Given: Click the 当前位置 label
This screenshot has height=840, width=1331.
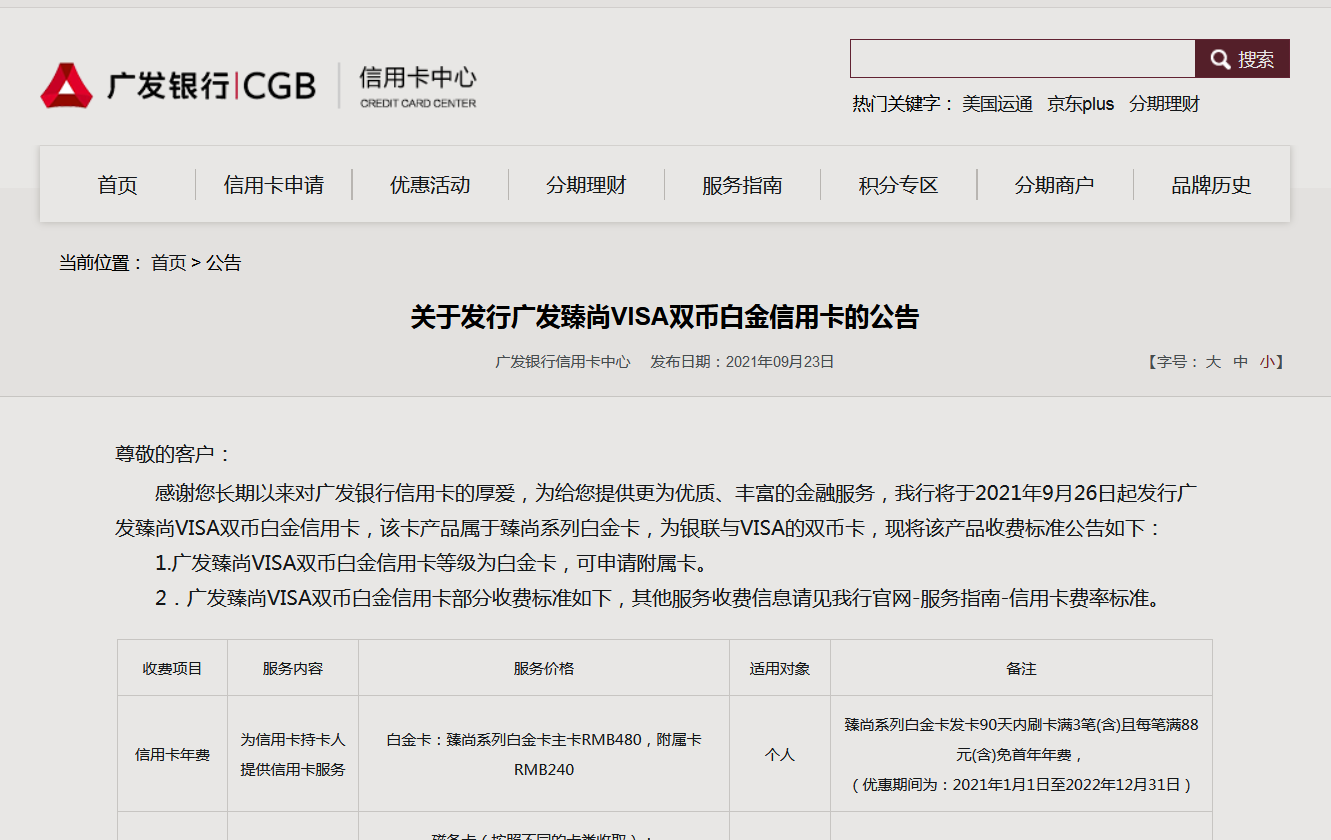Looking at the screenshot, I should pyautogui.click(x=101, y=263).
